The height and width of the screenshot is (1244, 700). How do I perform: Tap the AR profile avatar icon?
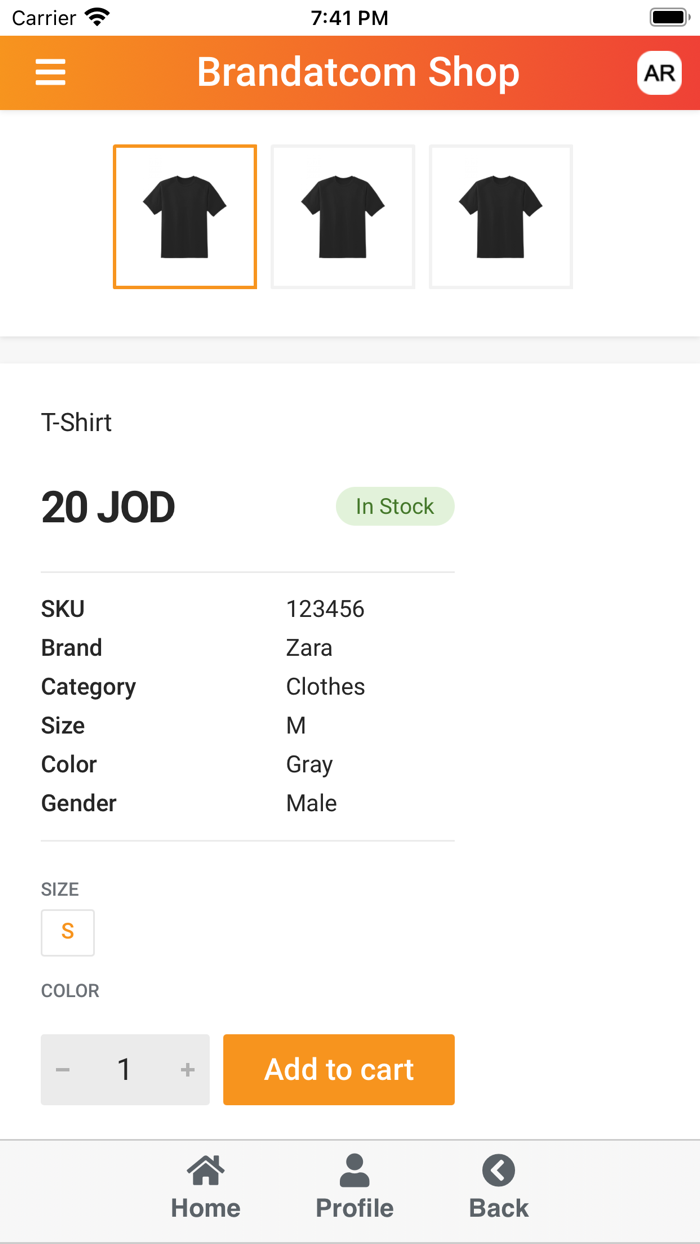[659, 72]
